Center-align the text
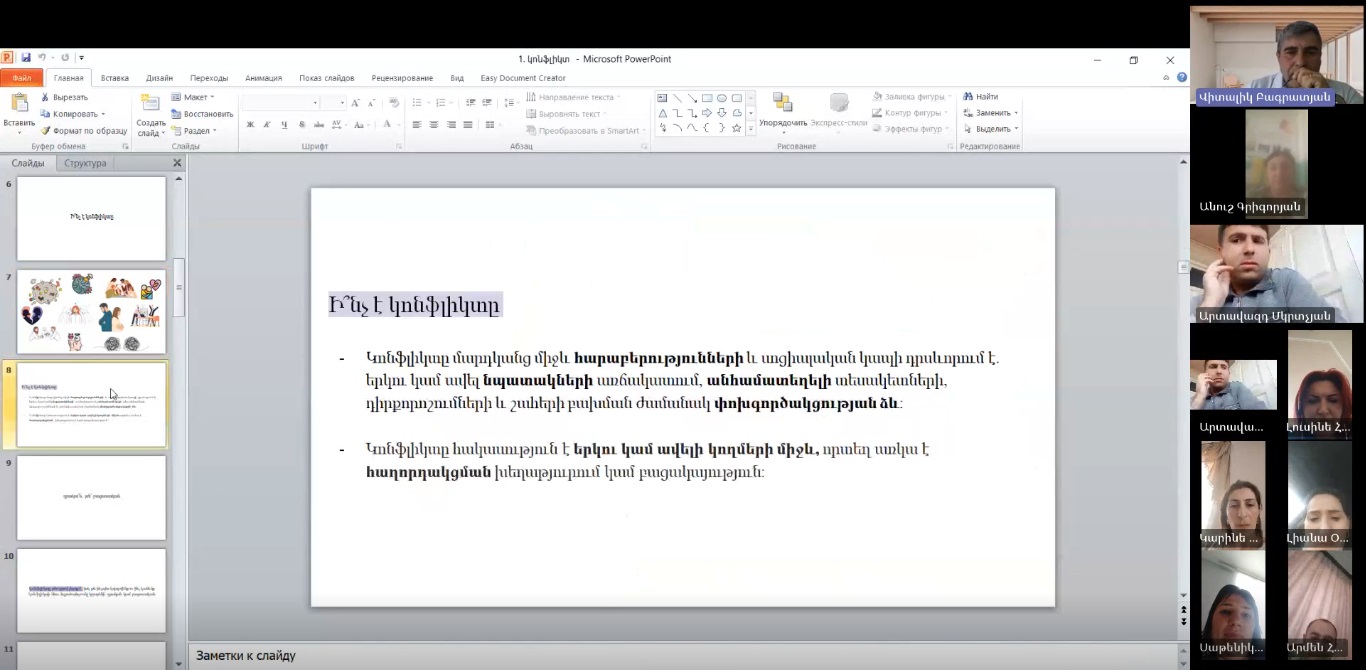Screen dimensions: 1366x670 pyautogui.click(x=433, y=125)
